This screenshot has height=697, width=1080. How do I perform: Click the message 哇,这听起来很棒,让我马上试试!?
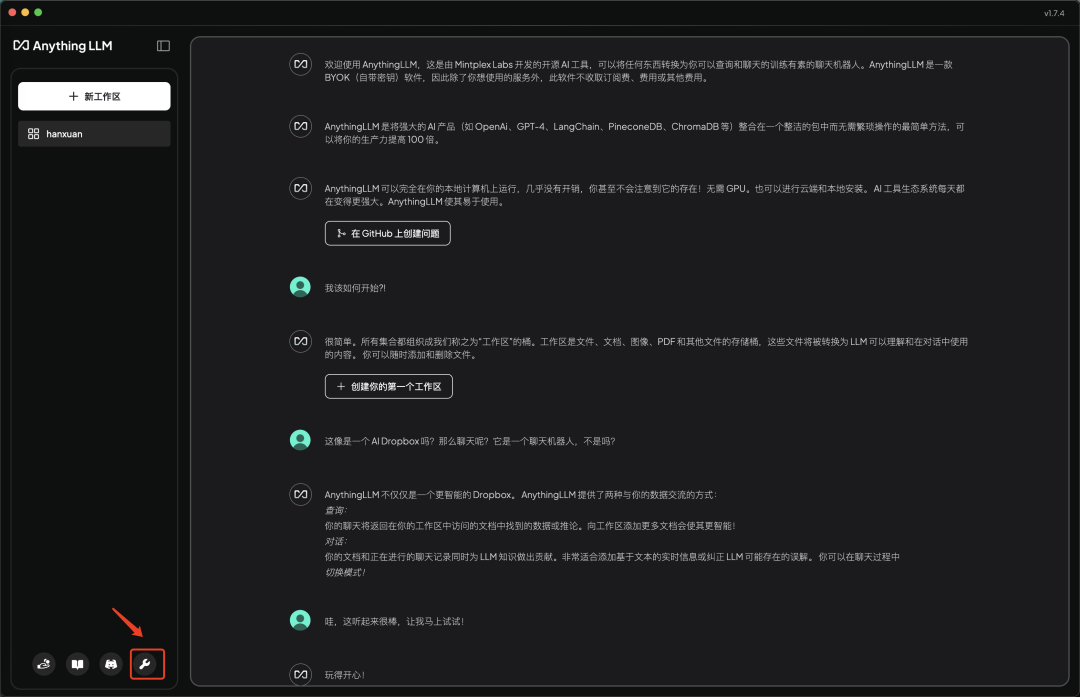tap(394, 621)
